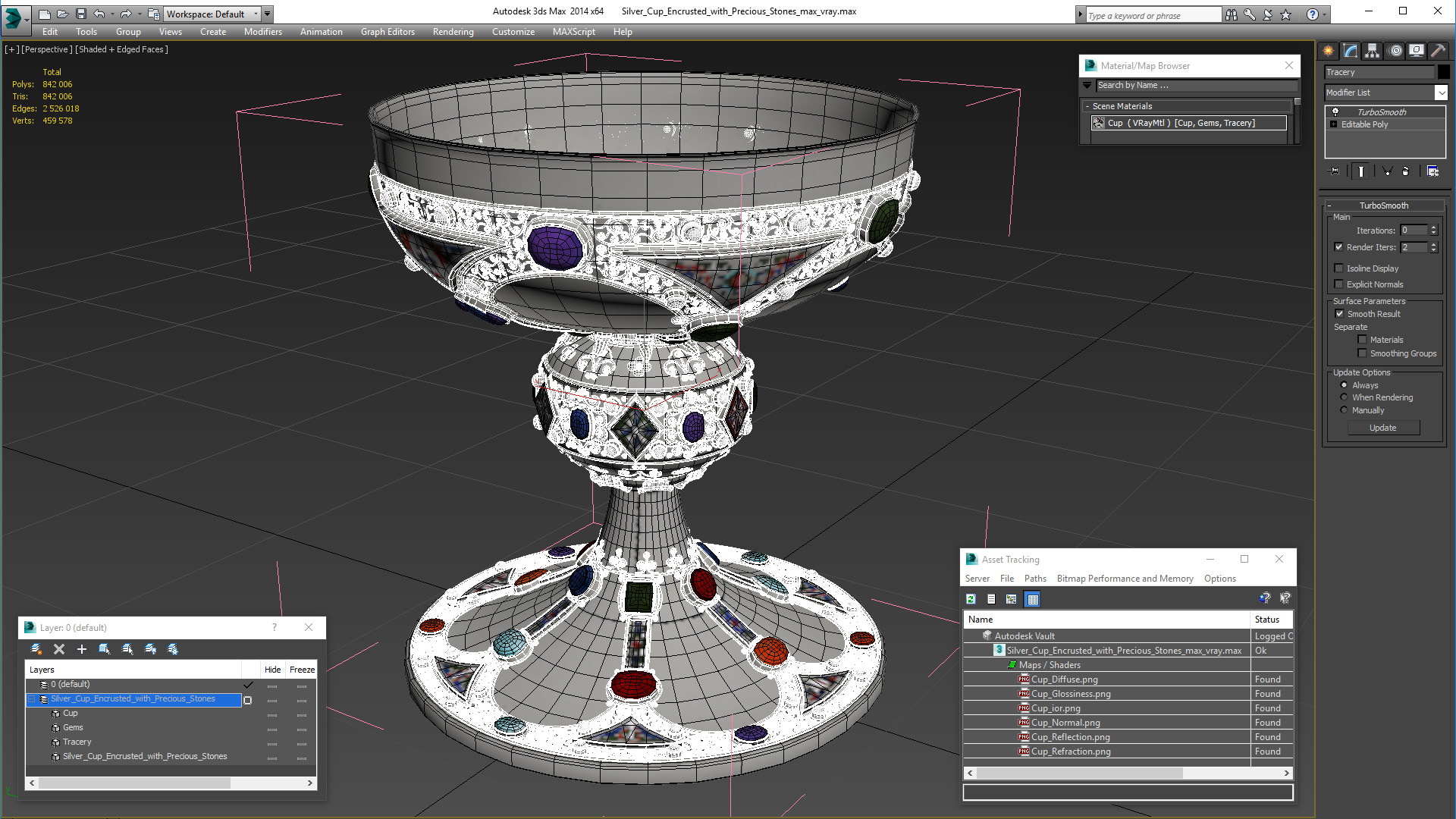Click the Update button
The height and width of the screenshot is (819, 1456).
click(1382, 428)
